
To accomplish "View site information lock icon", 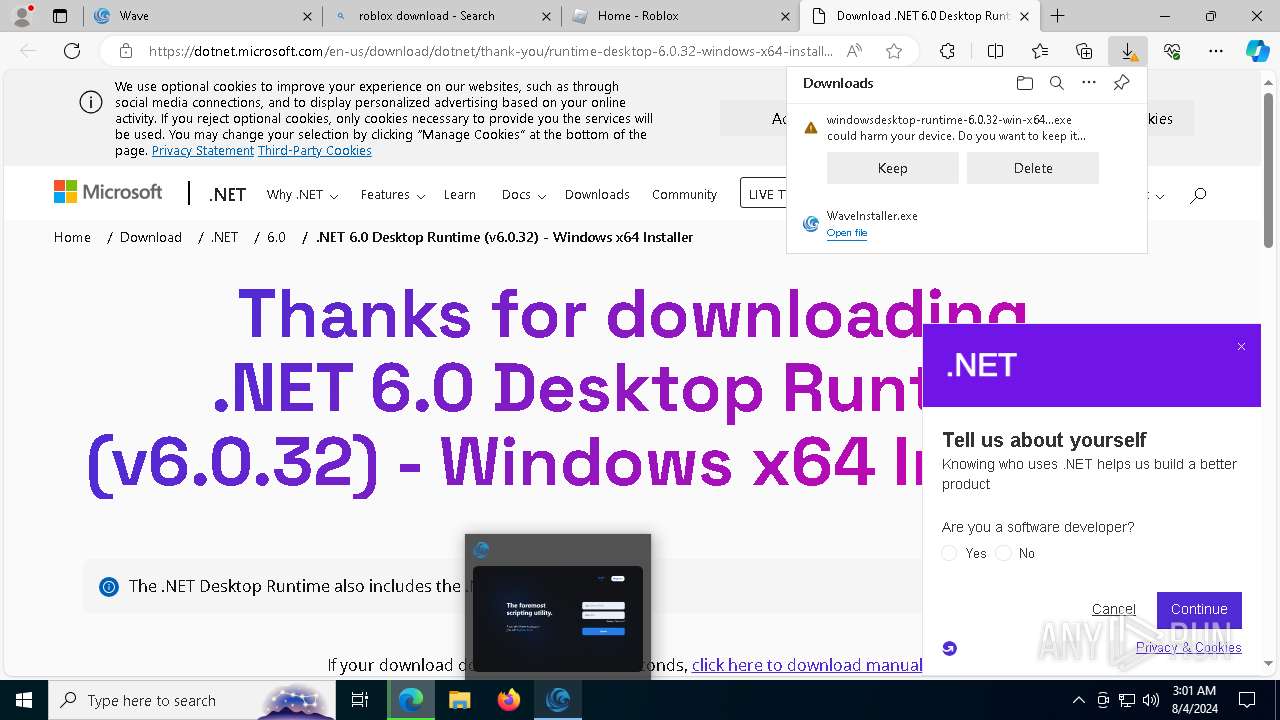I will (125, 51).
